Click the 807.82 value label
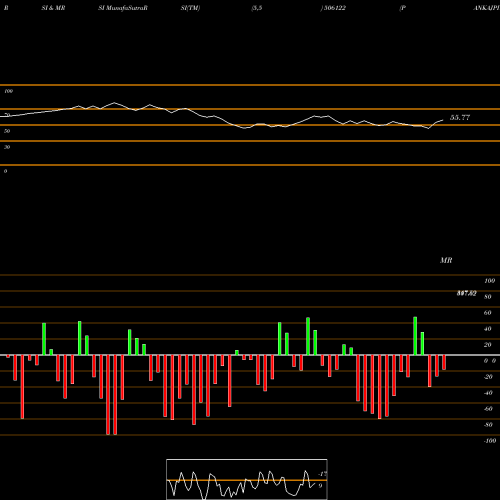 pos(466,293)
